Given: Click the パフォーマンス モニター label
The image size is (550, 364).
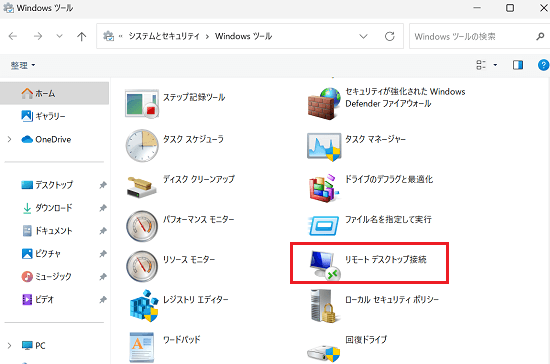Looking at the screenshot, I should pos(199,220).
